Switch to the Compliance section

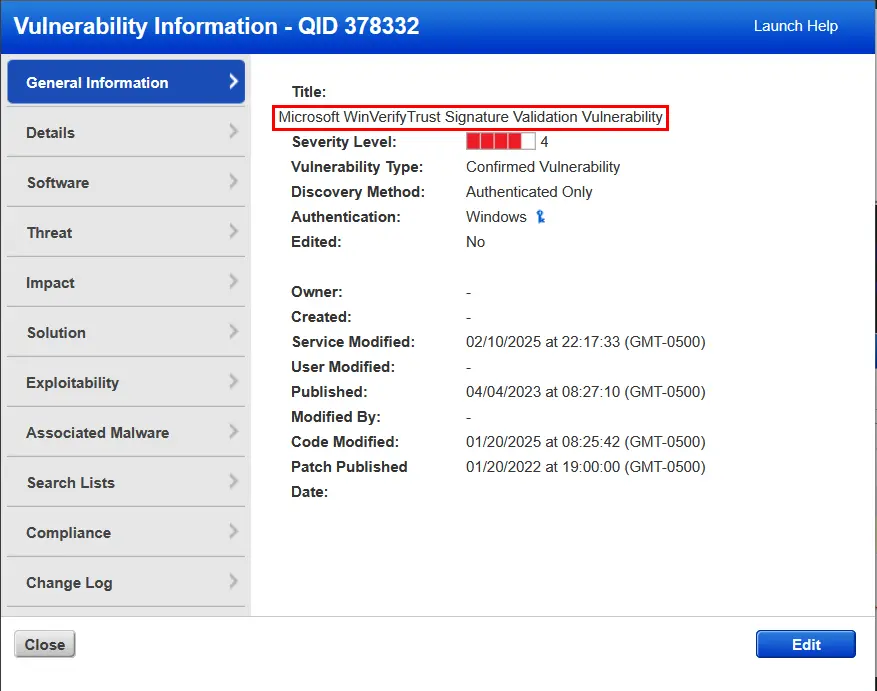pyautogui.click(x=126, y=532)
